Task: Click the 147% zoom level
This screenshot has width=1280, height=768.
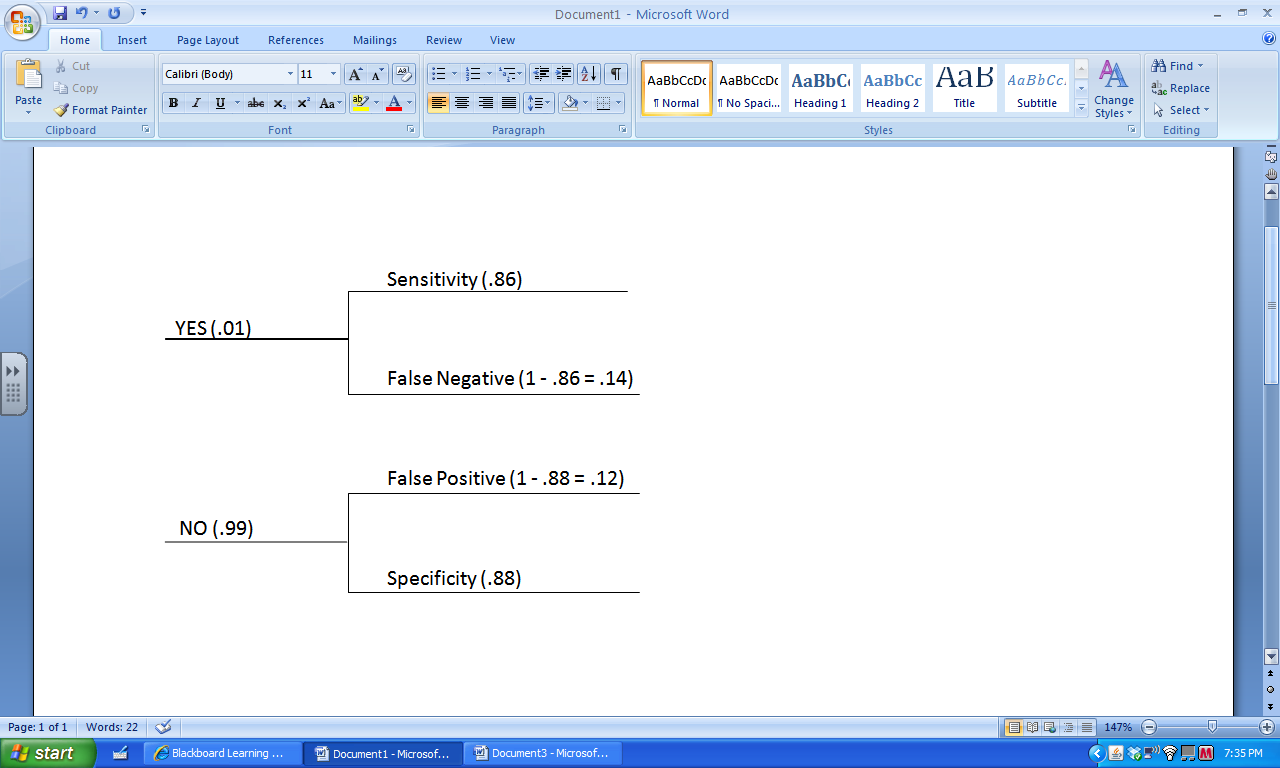Action: (1118, 727)
